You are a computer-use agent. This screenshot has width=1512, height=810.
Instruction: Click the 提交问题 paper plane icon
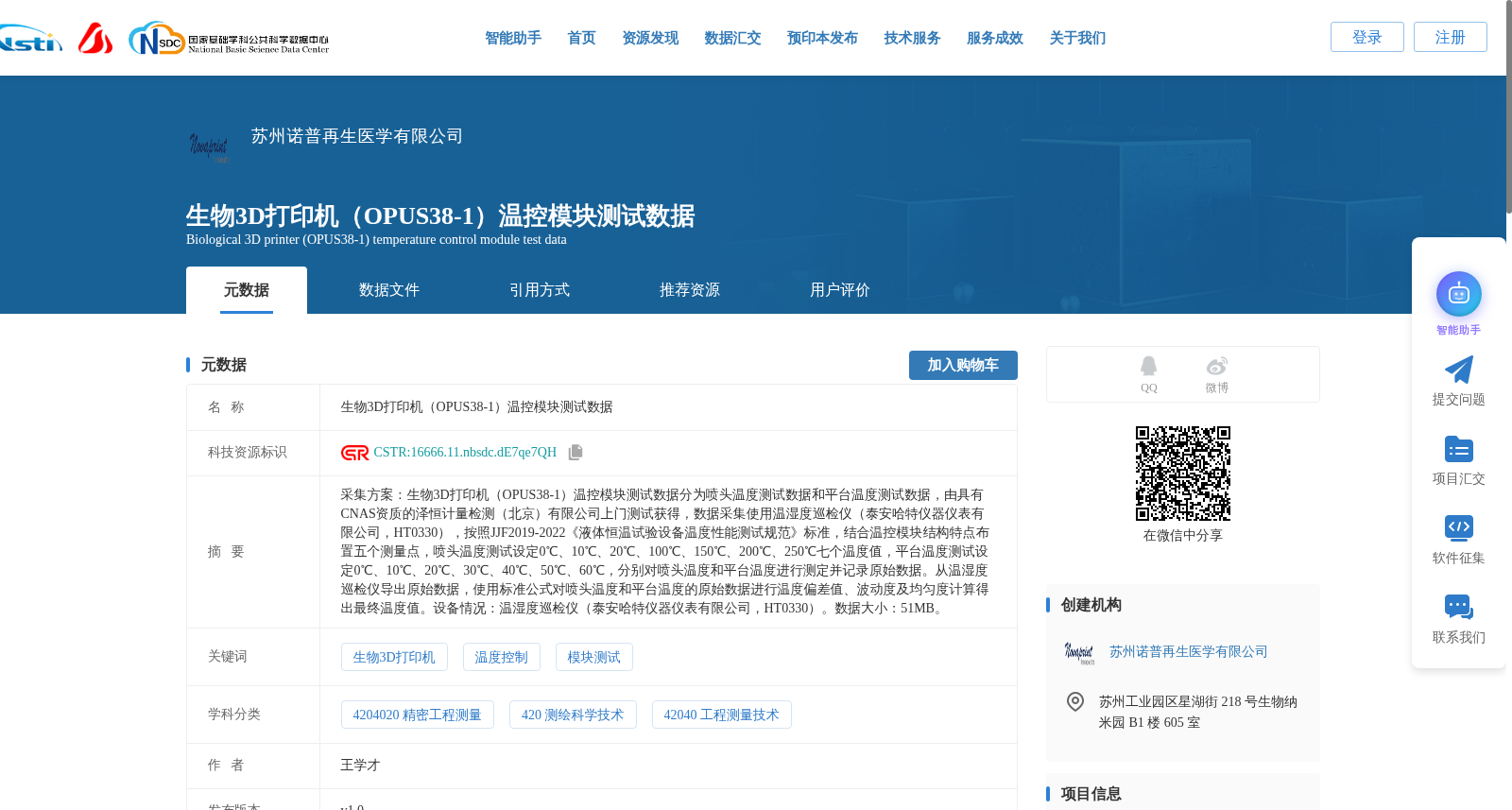tap(1458, 370)
